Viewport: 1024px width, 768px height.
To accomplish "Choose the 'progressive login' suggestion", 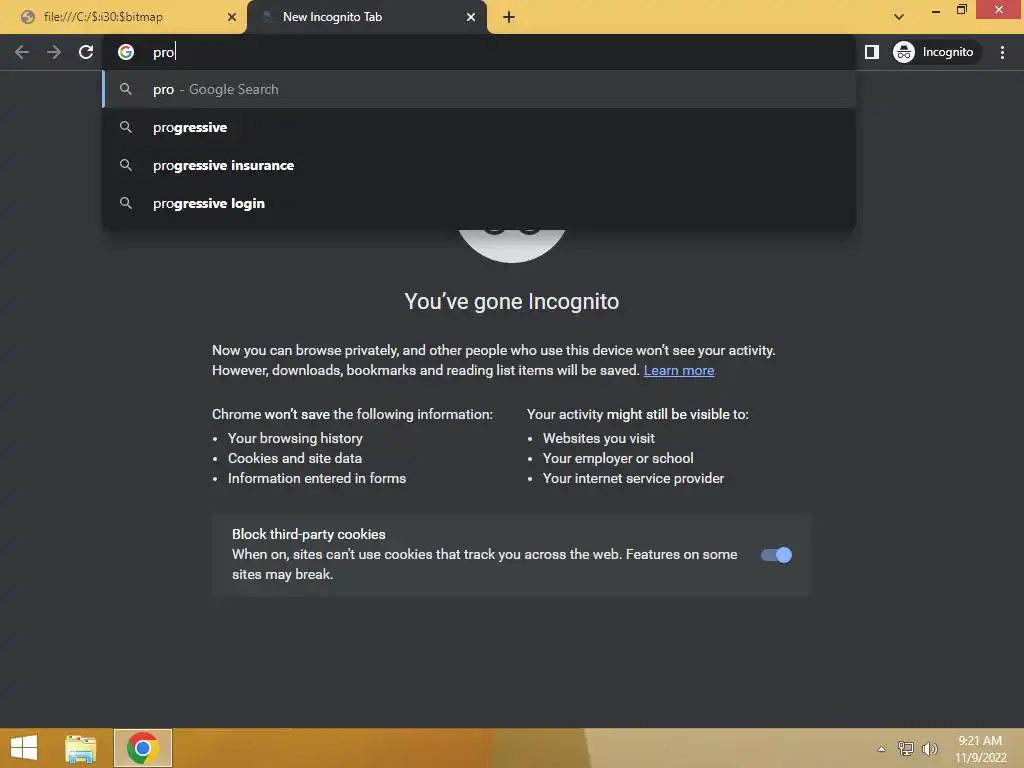I will click(479, 203).
